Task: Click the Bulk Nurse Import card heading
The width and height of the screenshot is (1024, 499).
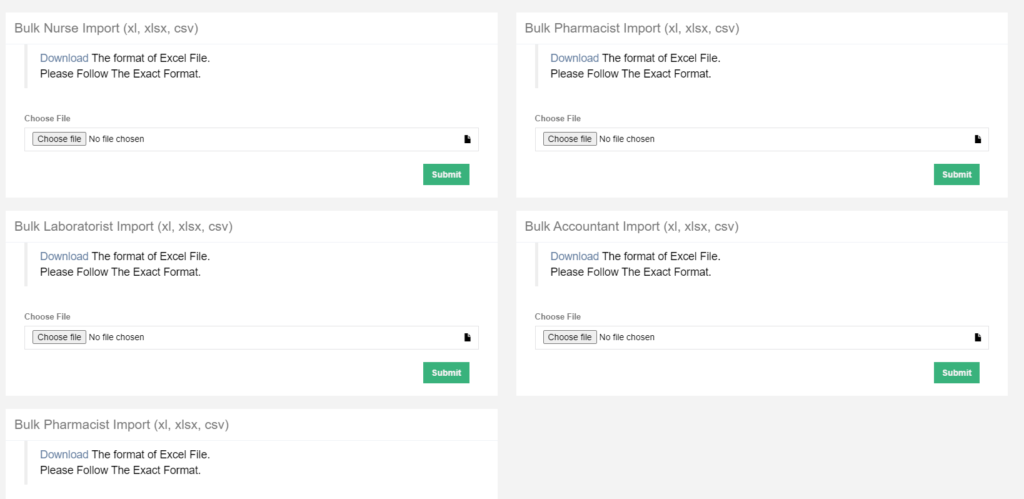Action: 113,28
